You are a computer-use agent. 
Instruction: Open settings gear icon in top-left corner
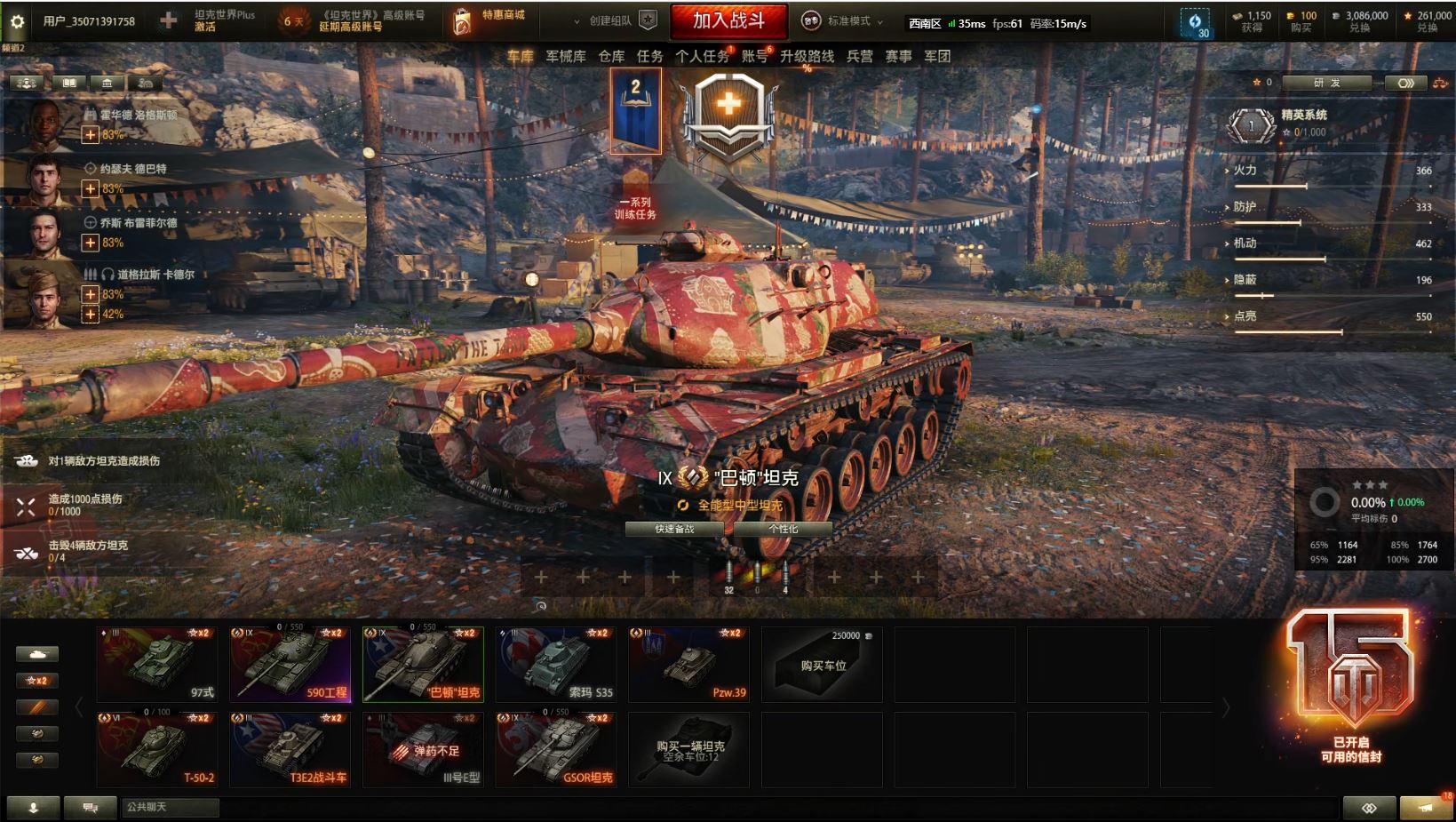tap(15, 20)
